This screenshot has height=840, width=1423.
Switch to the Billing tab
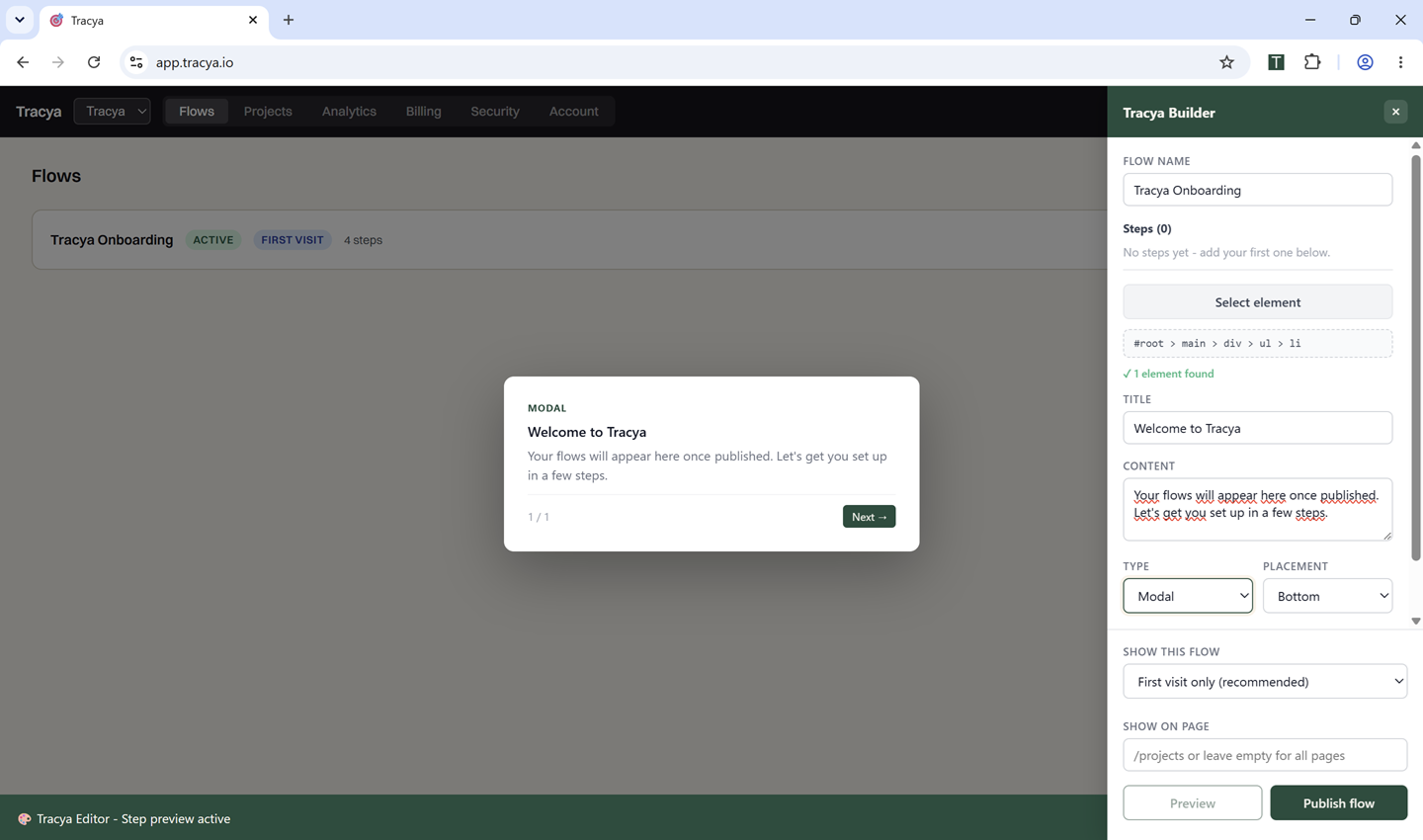coord(423,111)
